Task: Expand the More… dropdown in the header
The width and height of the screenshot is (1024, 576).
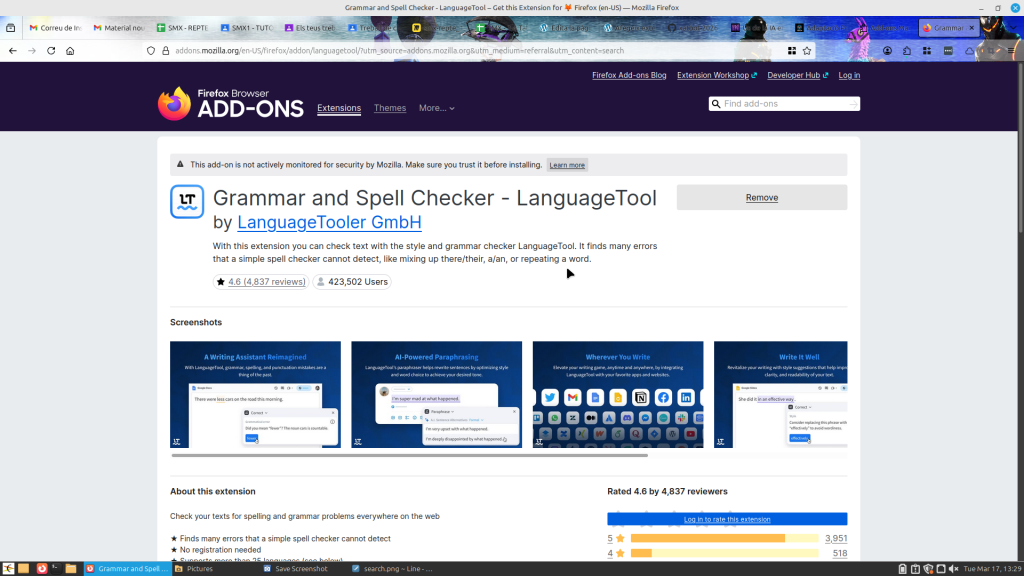Action: [x=437, y=108]
